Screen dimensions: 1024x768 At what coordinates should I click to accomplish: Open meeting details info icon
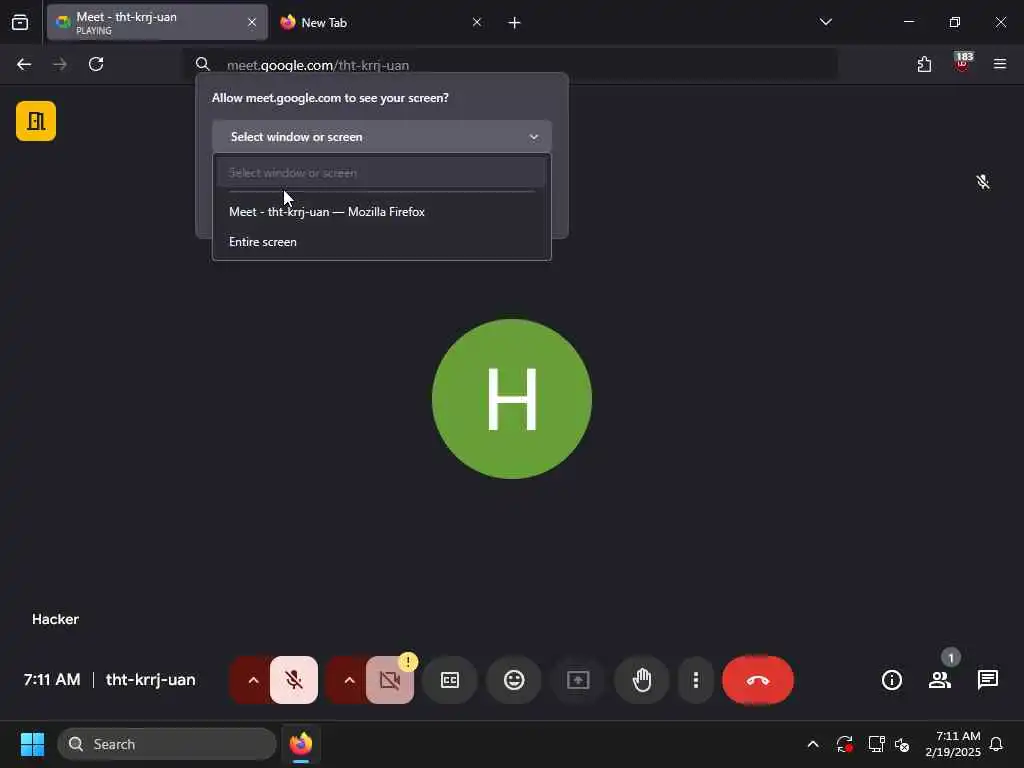[x=891, y=680]
